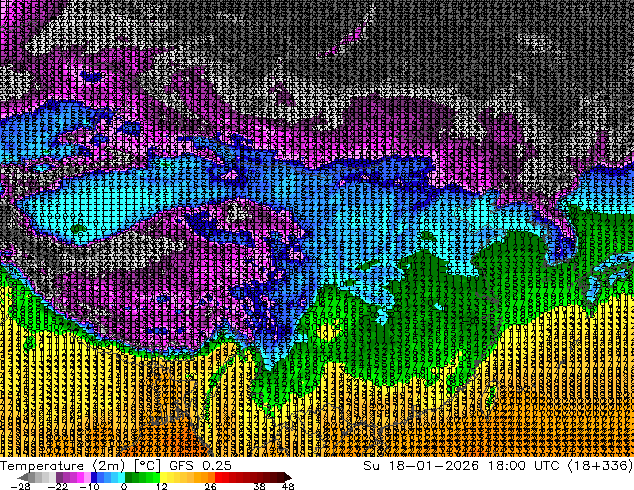Click the '-28' legend value

pos(21,486)
